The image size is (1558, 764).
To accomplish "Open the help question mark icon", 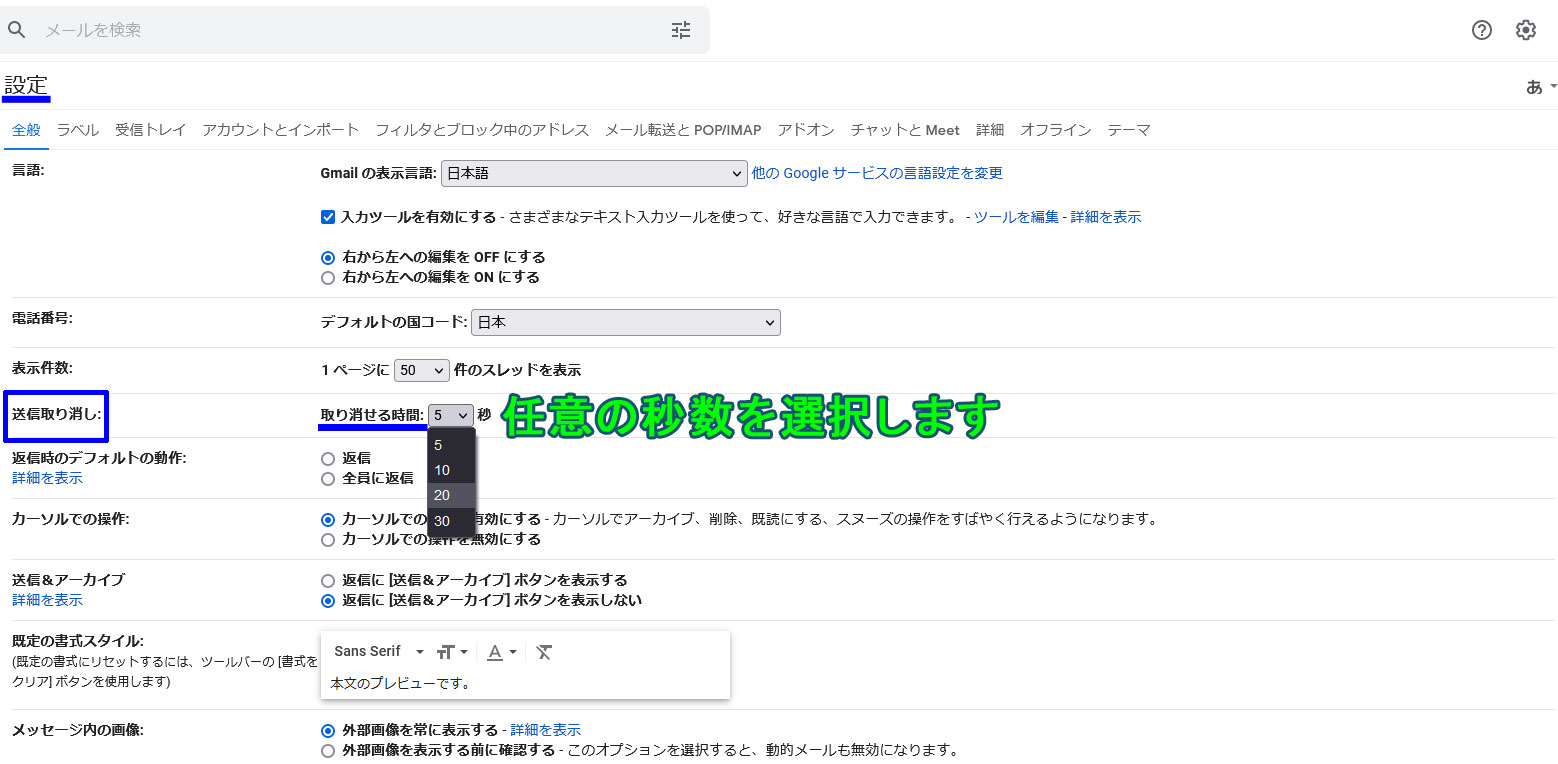I will 1482,30.
